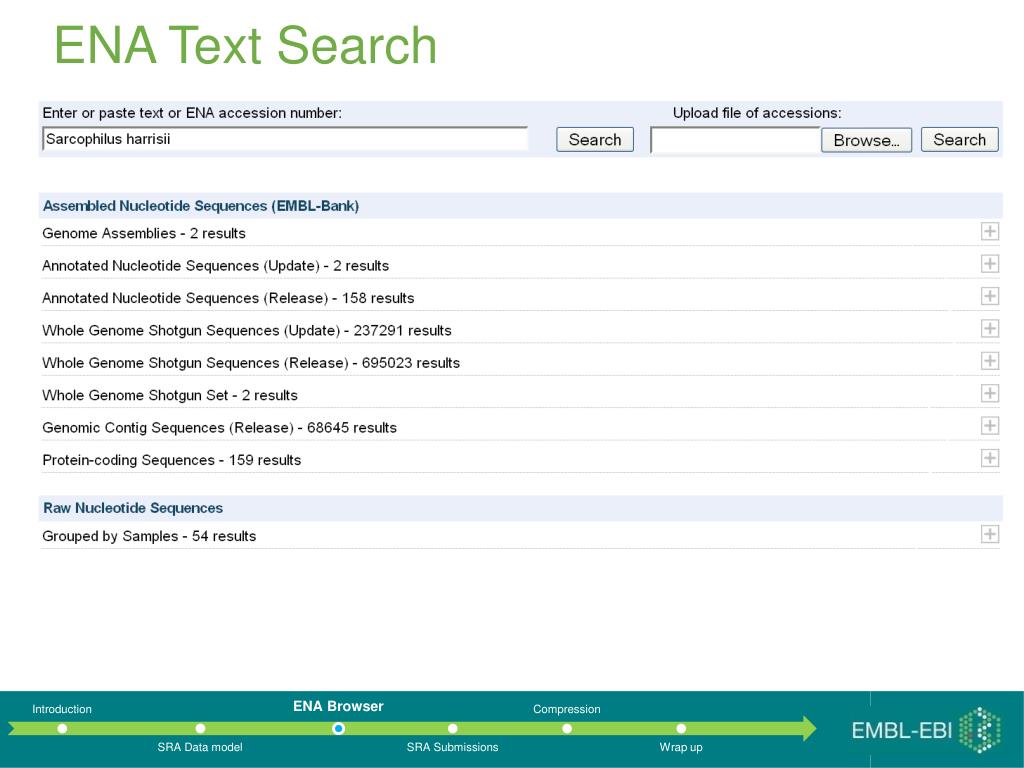
Task: Click 'Whole Genome Shotgun Sequences (Release) - 695023 results'
Action: (251, 363)
